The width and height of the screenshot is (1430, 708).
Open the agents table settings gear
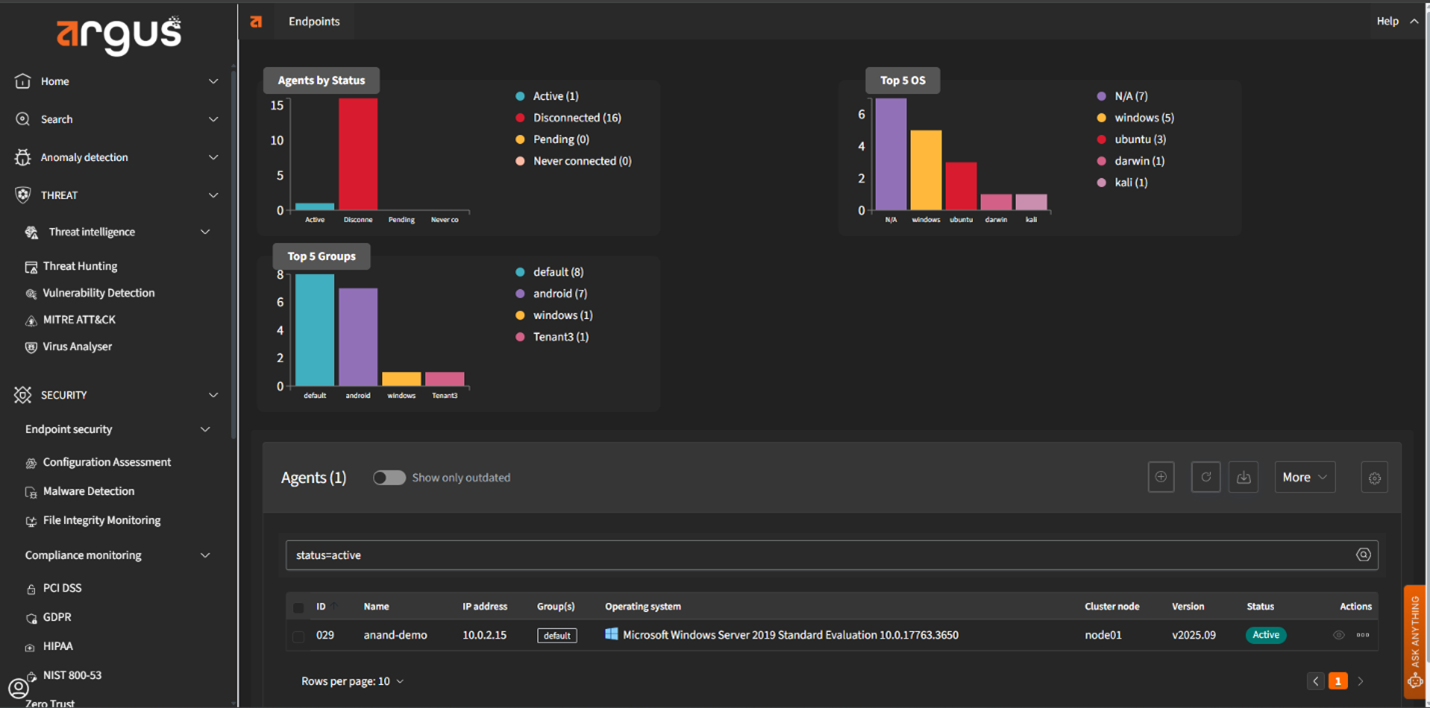coord(1374,478)
